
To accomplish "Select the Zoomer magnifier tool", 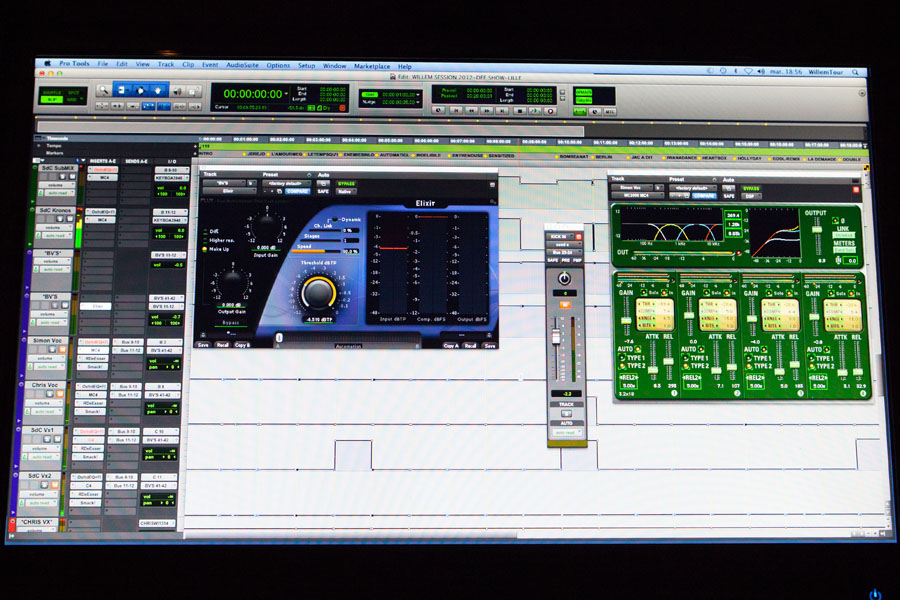I will tap(104, 90).
